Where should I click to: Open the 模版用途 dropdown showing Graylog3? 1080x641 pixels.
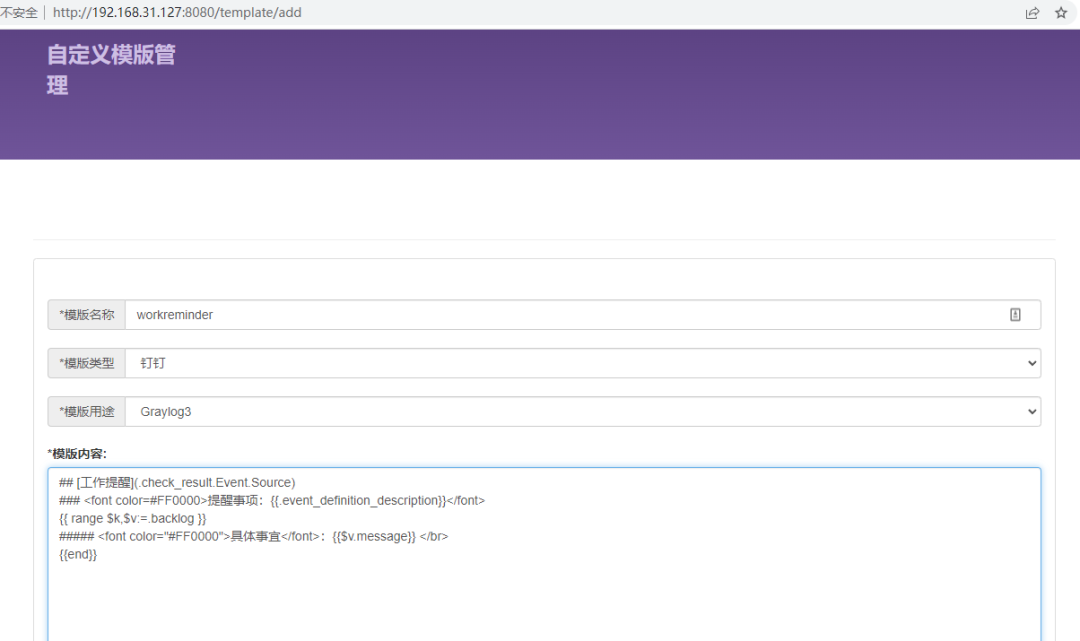tap(583, 412)
